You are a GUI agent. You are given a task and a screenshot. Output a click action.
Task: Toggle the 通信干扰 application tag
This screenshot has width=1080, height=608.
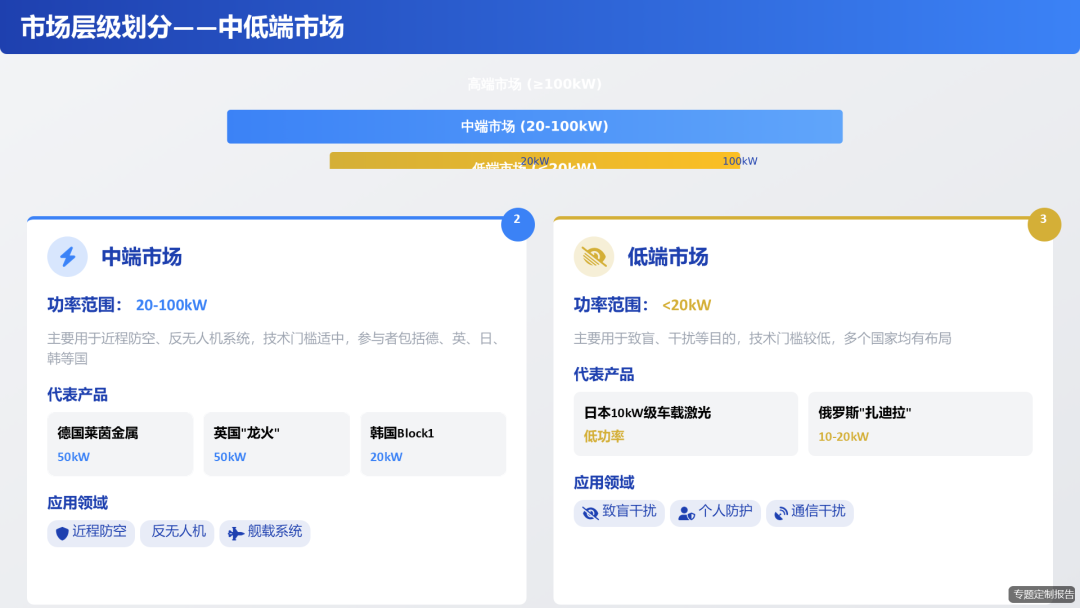point(812,512)
